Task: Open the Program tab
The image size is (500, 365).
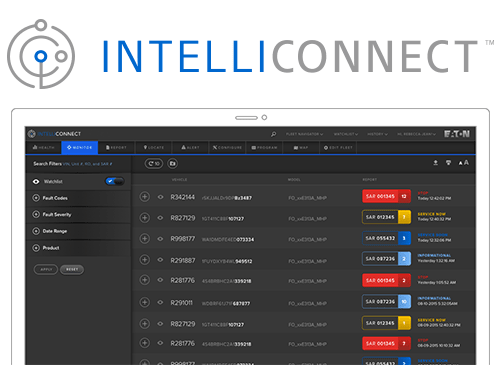Action: pyautogui.click(x=264, y=147)
